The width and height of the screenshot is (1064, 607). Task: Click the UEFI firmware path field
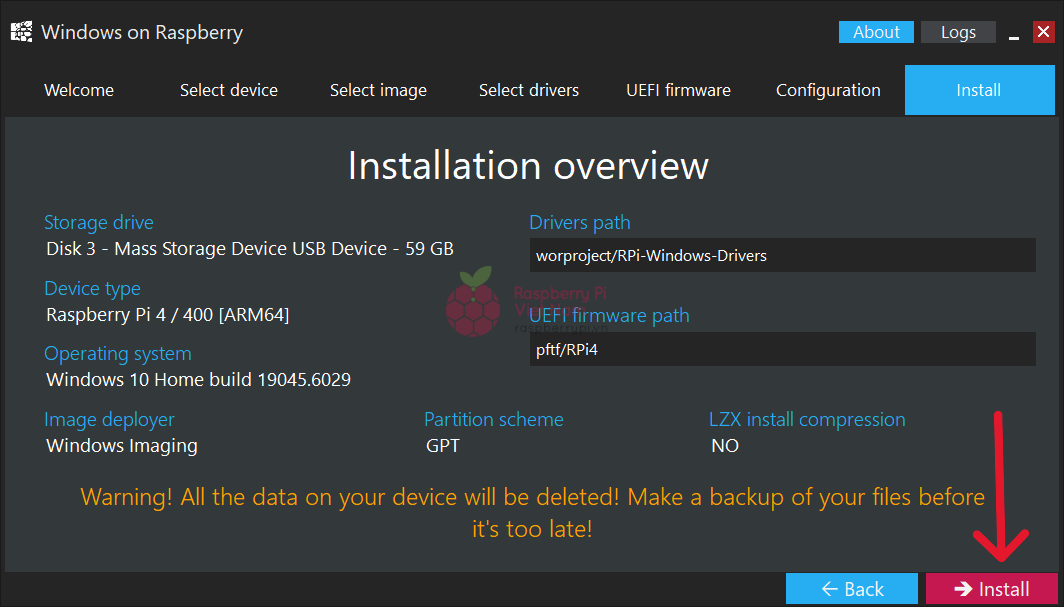[x=782, y=350]
